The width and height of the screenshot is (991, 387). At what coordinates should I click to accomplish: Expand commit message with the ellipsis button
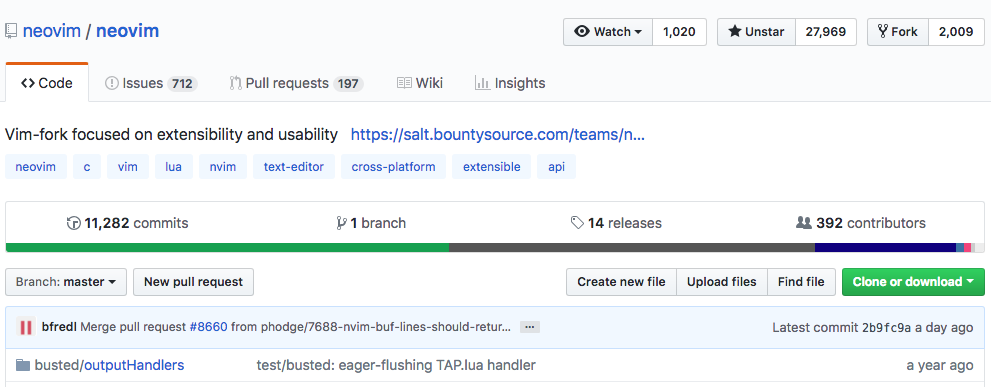[x=530, y=327]
